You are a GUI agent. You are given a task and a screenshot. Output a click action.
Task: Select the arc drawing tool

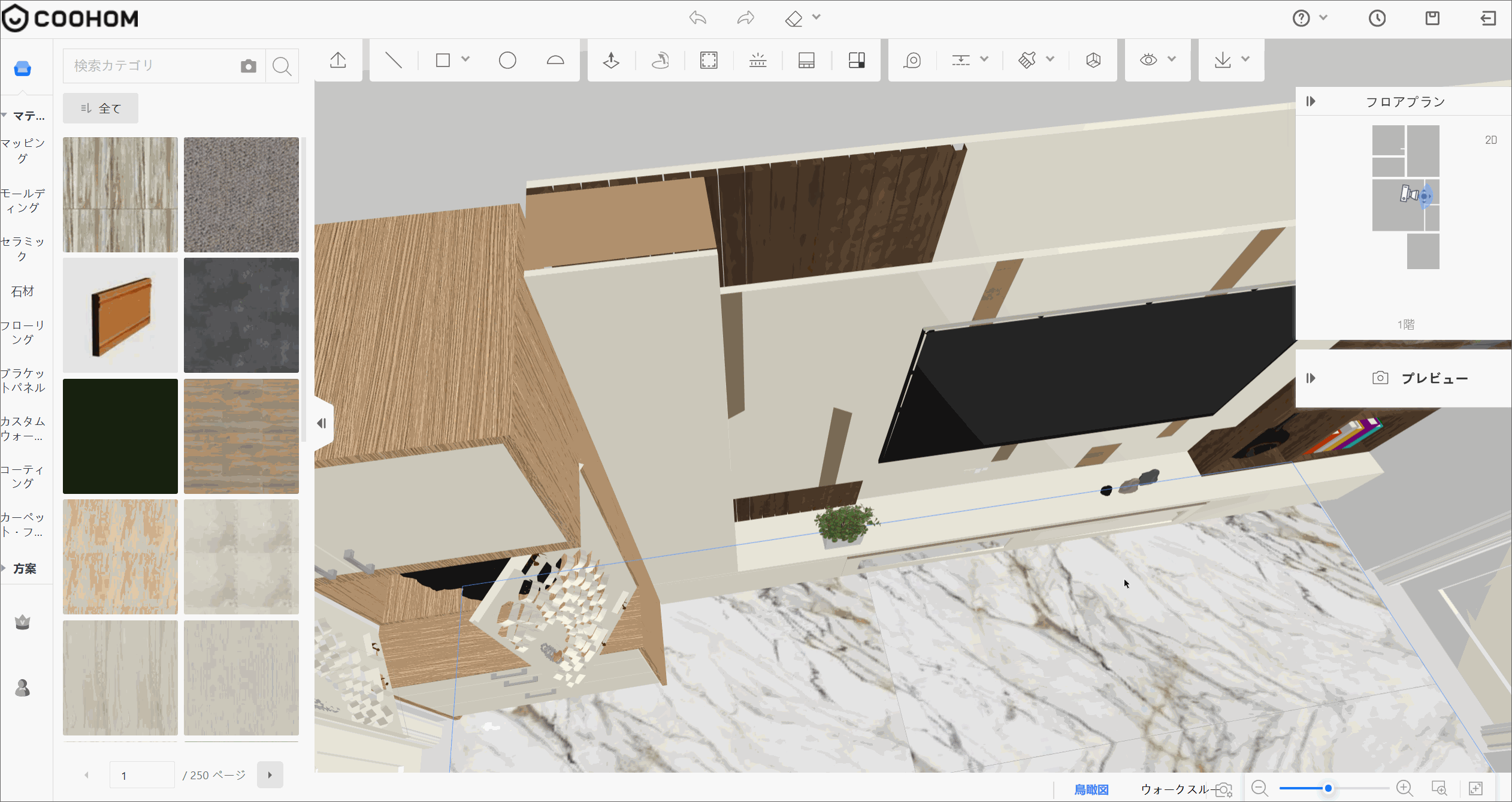point(555,60)
